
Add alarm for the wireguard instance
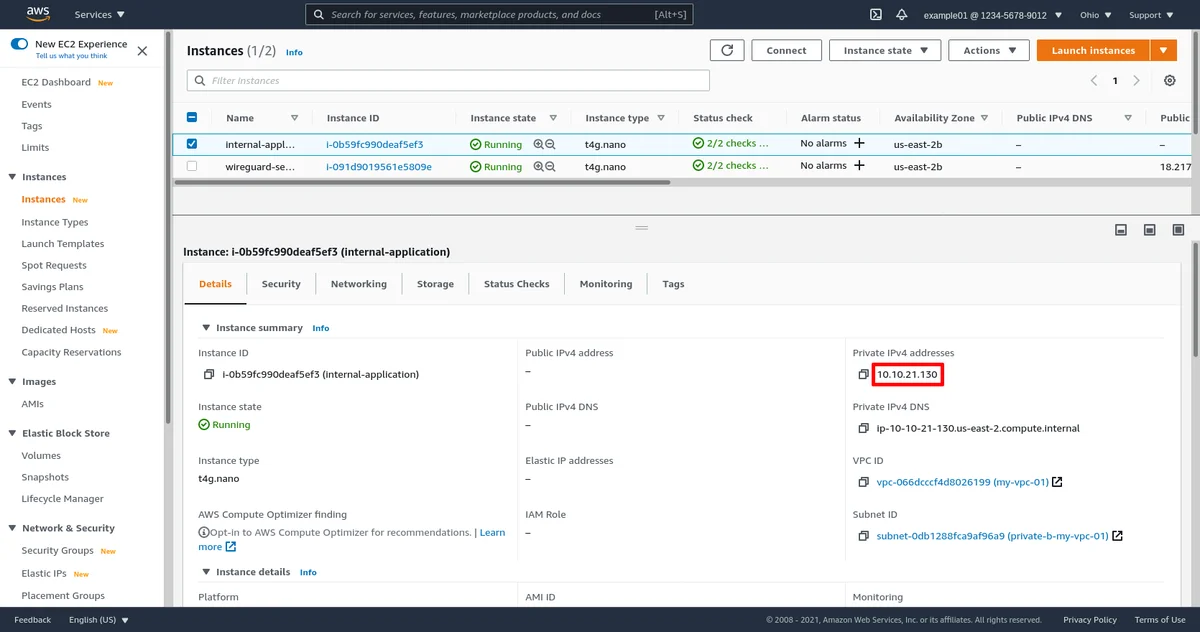[858, 166]
